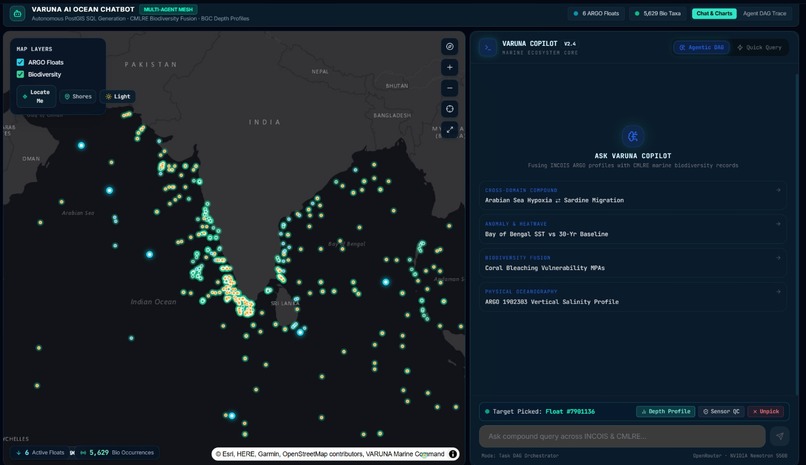The width and height of the screenshot is (806, 465).
Task: Click the map fullscreen expand icon
Action: click(x=450, y=129)
